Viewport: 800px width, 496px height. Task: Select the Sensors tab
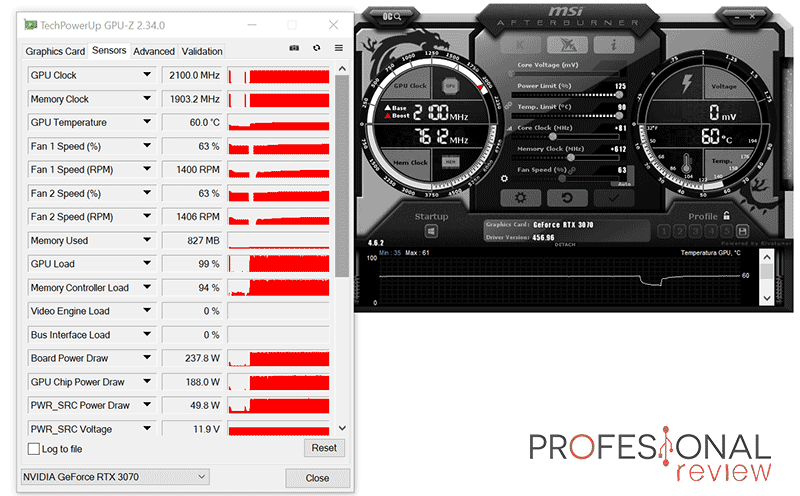(109, 51)
